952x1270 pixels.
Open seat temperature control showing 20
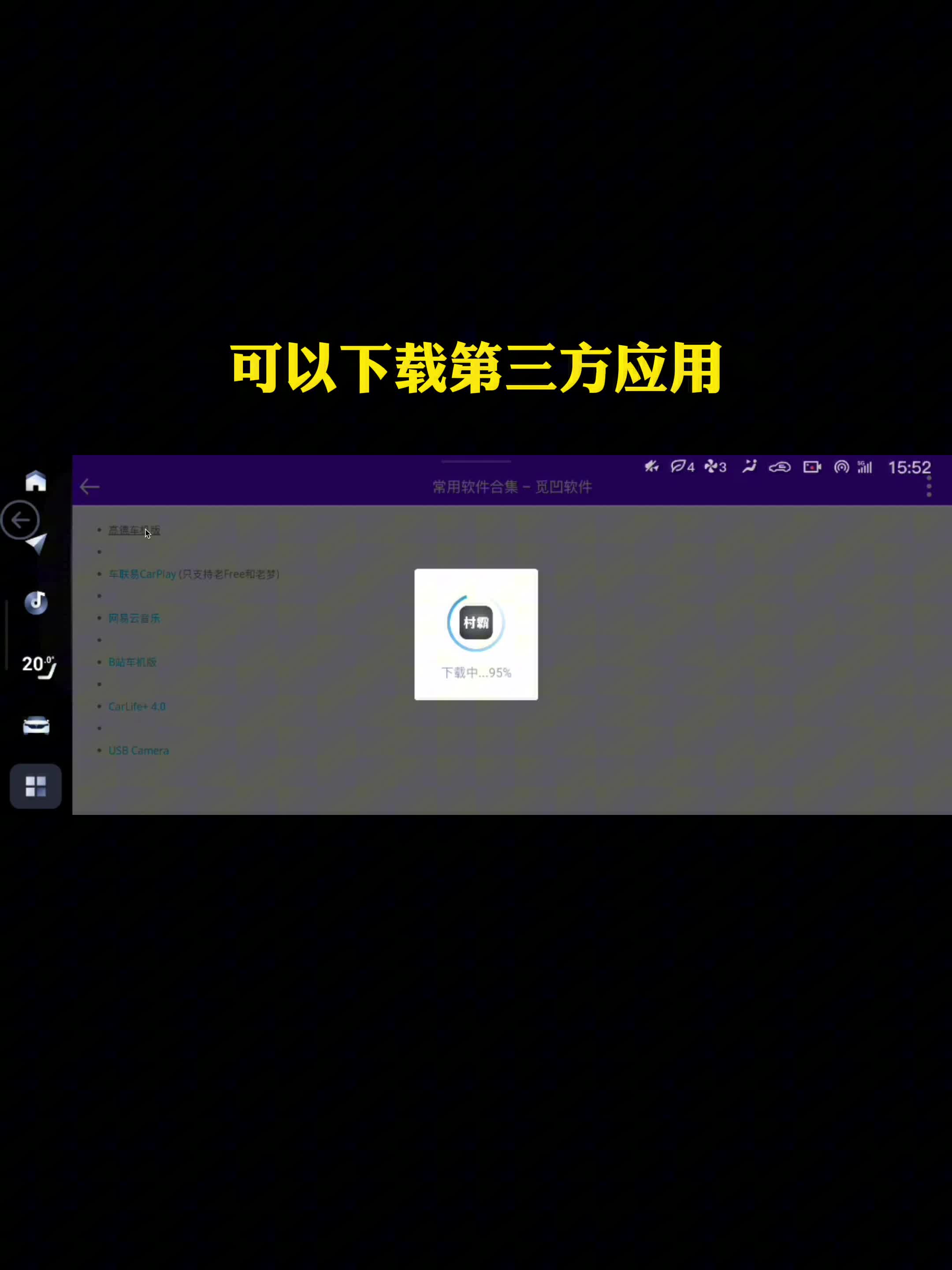[38, 666]
